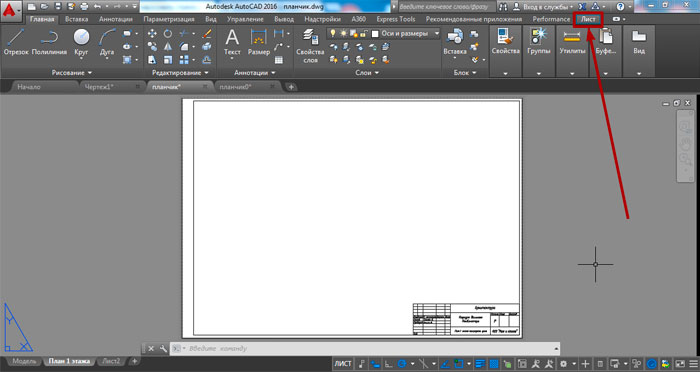The width and height of the screenshot is (700, 372).
Task: Click the Offset tool icon in Редактирование
Action: pos(207,59)
